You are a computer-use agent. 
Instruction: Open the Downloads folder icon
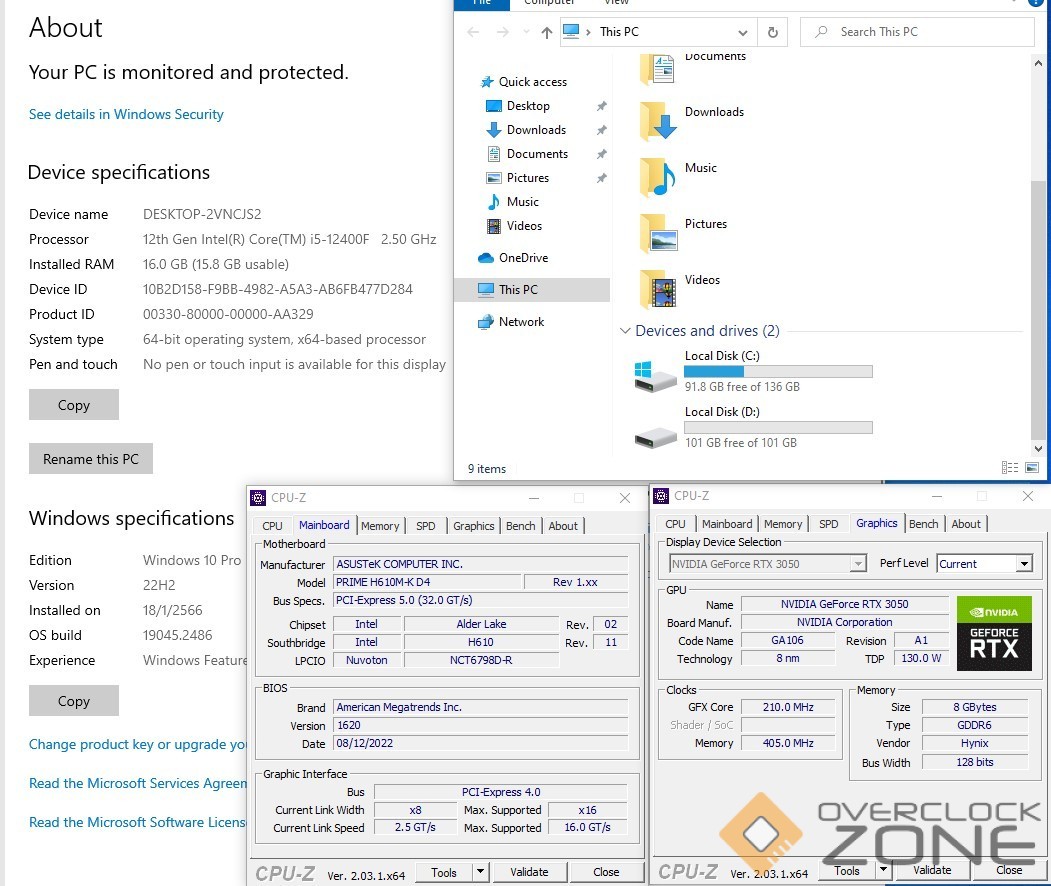point(659,120)
